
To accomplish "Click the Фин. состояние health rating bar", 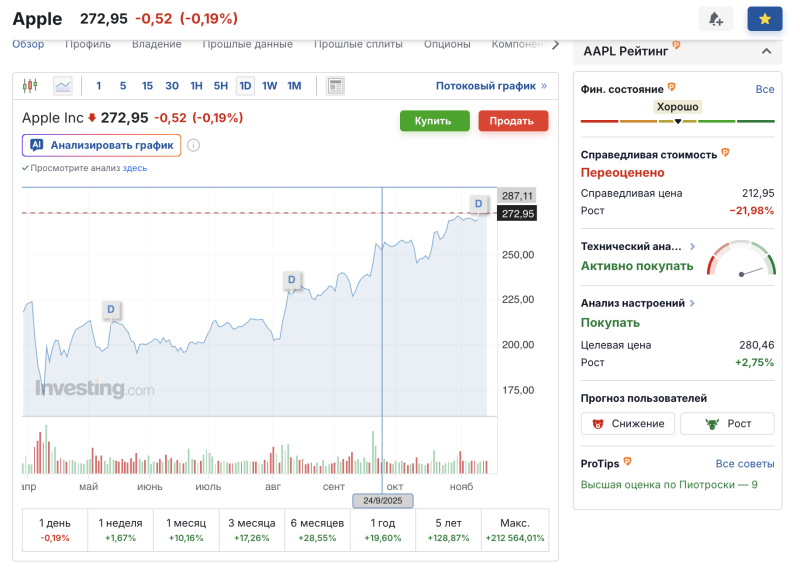I will pyautogui.click(x=677, y=121).
